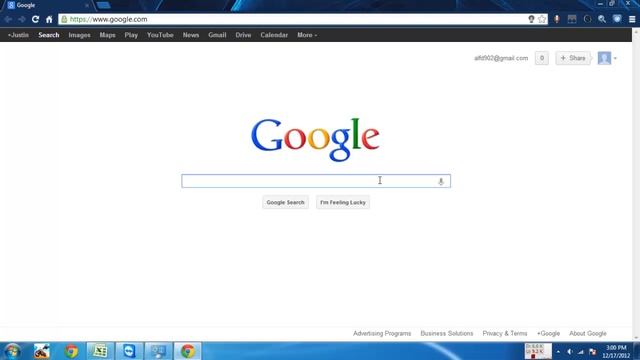Click the shield extension icon
The image size is (640, 360).
pos(617,19)
